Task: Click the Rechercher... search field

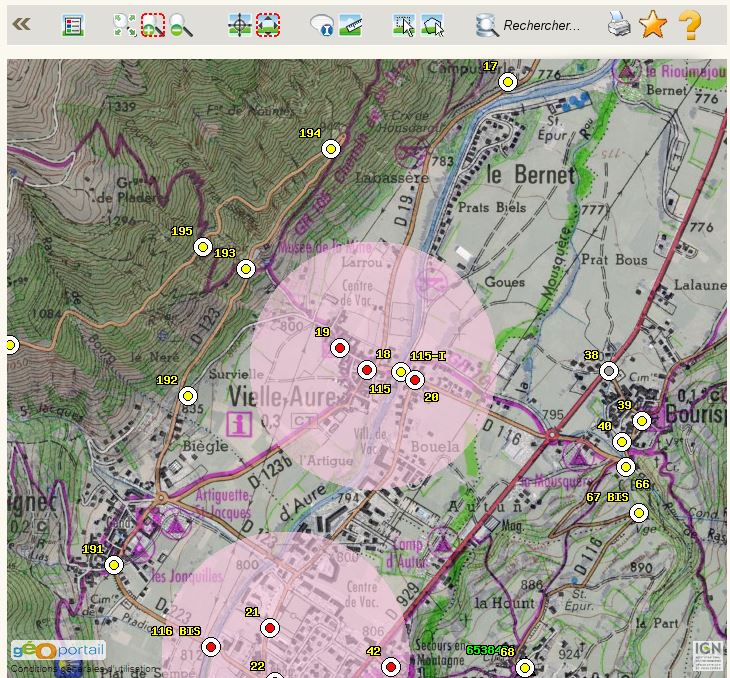Action: (542, 25)
